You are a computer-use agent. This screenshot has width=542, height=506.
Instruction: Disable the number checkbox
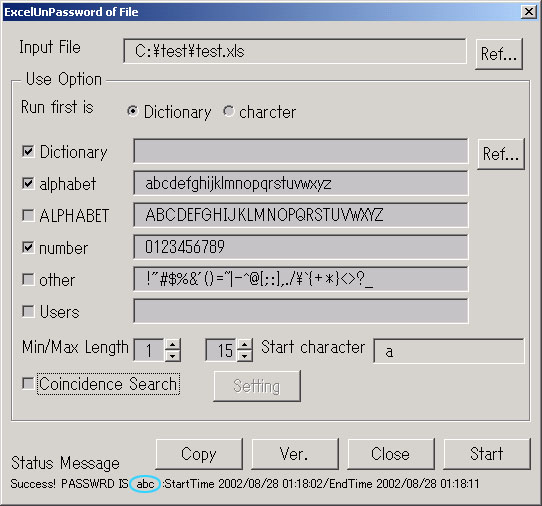pyautogui.click(x=28, y=247)
